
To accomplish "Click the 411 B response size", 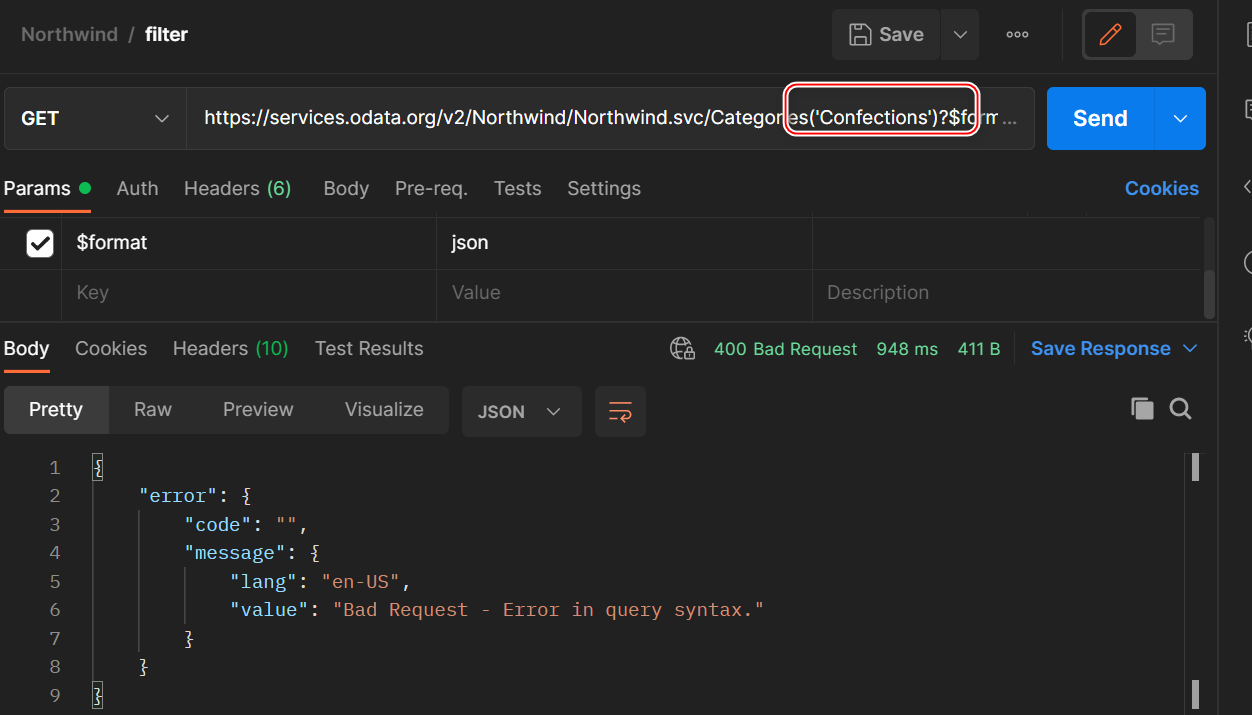I will (979, 349).
